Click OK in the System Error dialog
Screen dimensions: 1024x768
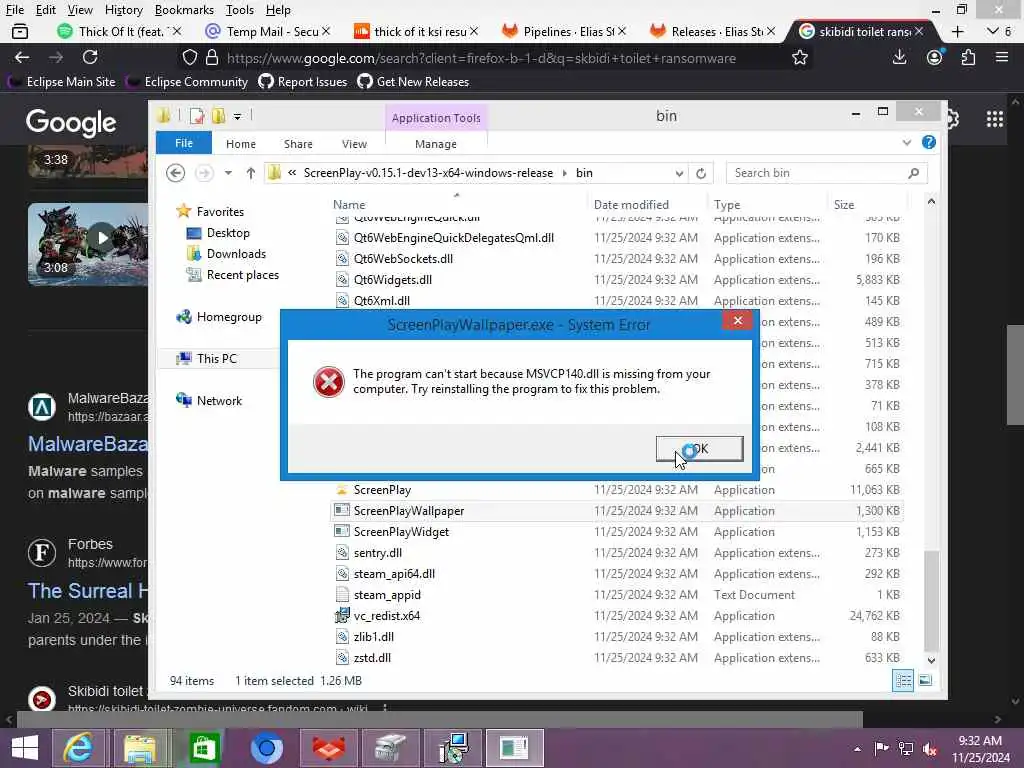point(699,449)
